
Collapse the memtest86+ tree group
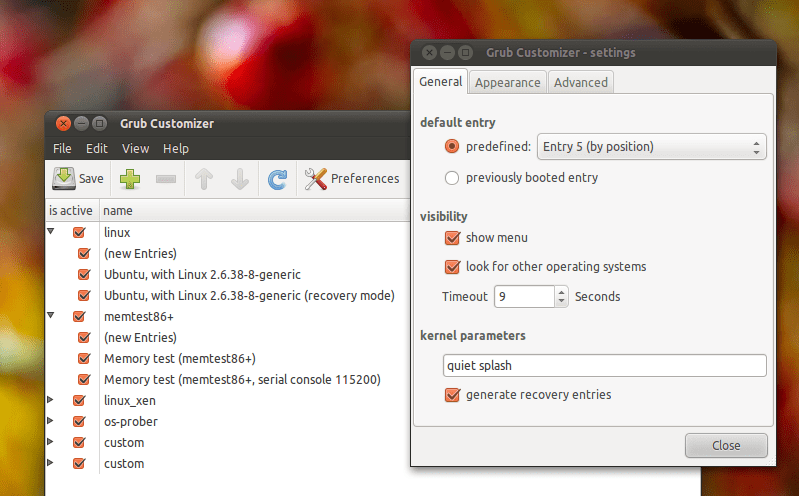click(x=50, y=316)
